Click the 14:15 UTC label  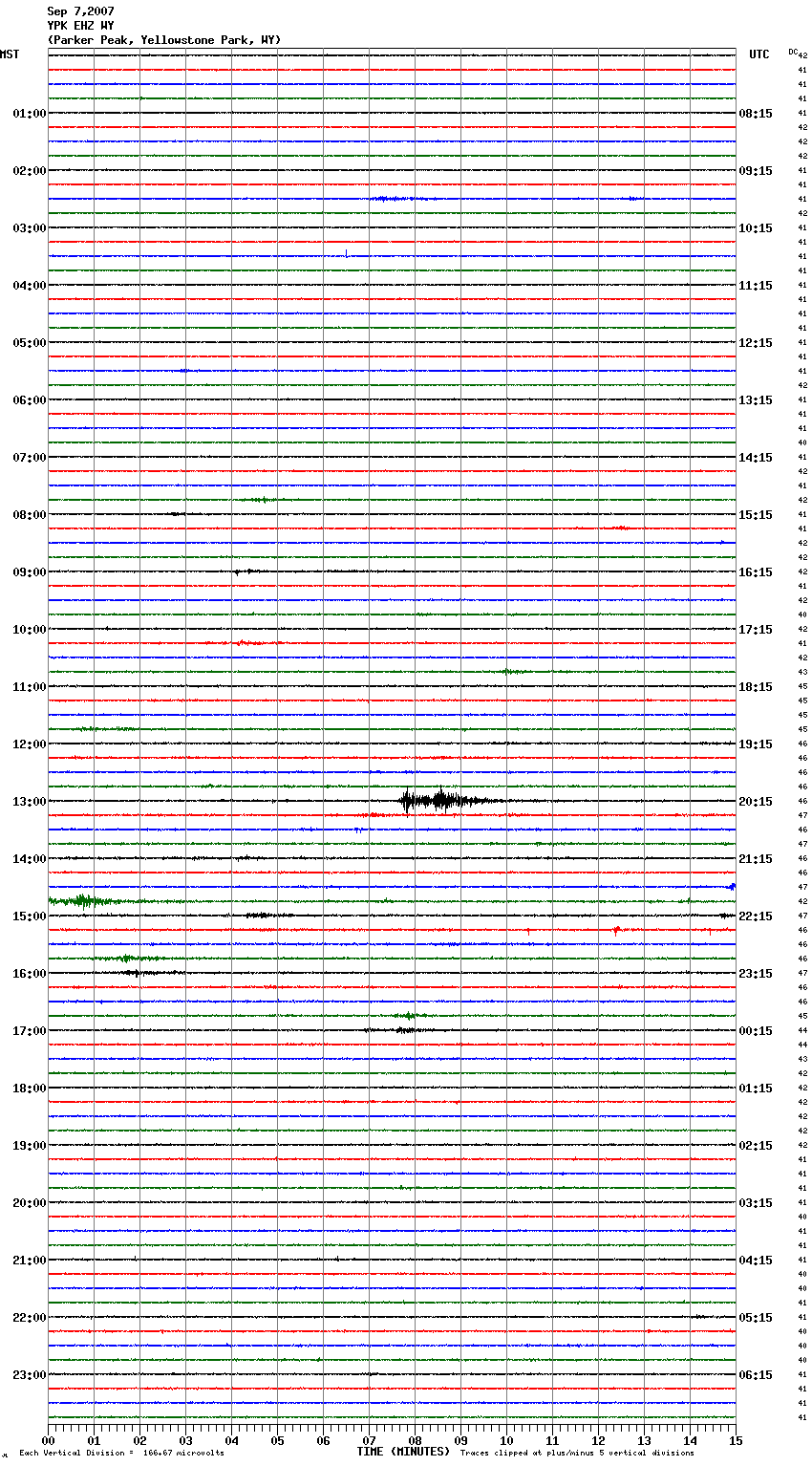click(x=756, y=458)
